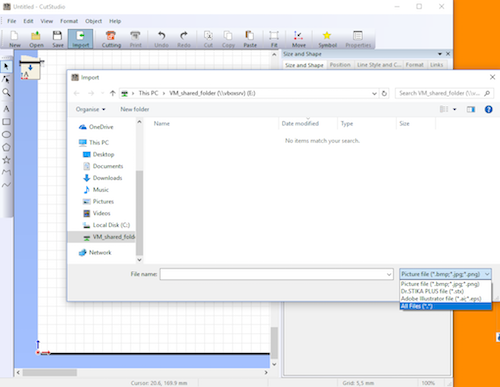
Task: Open the File menu
Action: point(12,21)
